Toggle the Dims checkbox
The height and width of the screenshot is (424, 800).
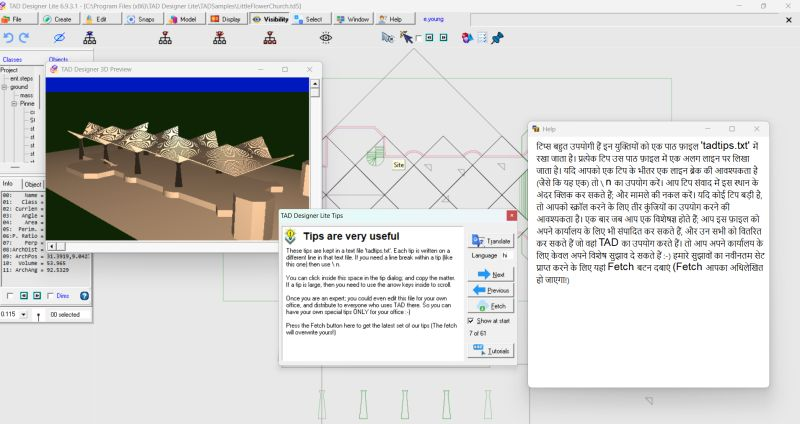click(50, 296)
